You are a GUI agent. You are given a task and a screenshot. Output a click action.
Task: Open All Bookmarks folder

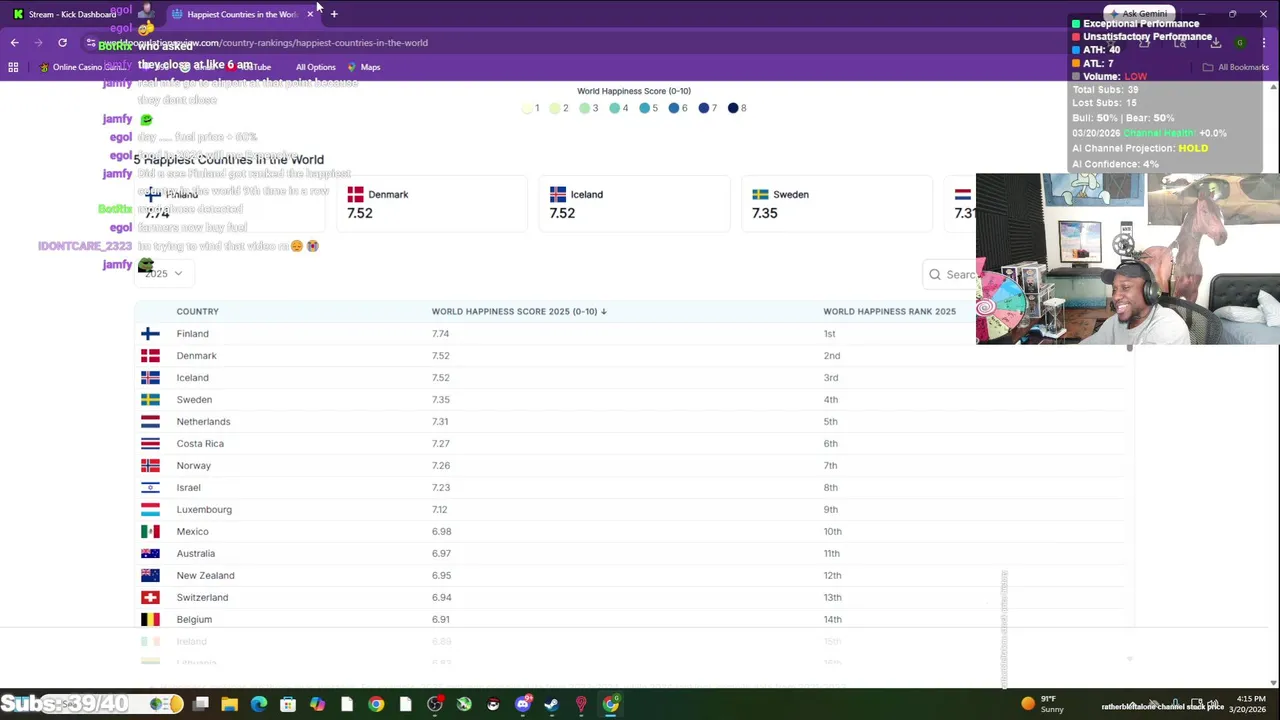point(1235,67)
